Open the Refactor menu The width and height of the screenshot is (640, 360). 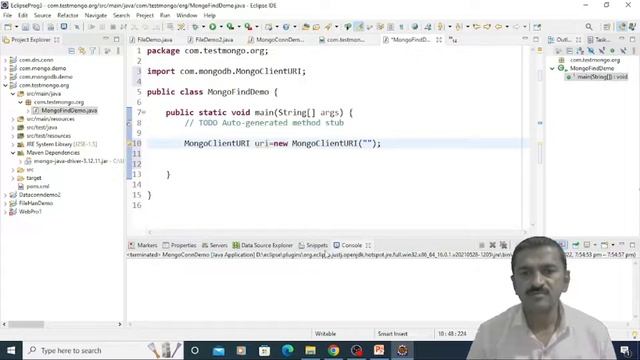[x=68, y=15]
